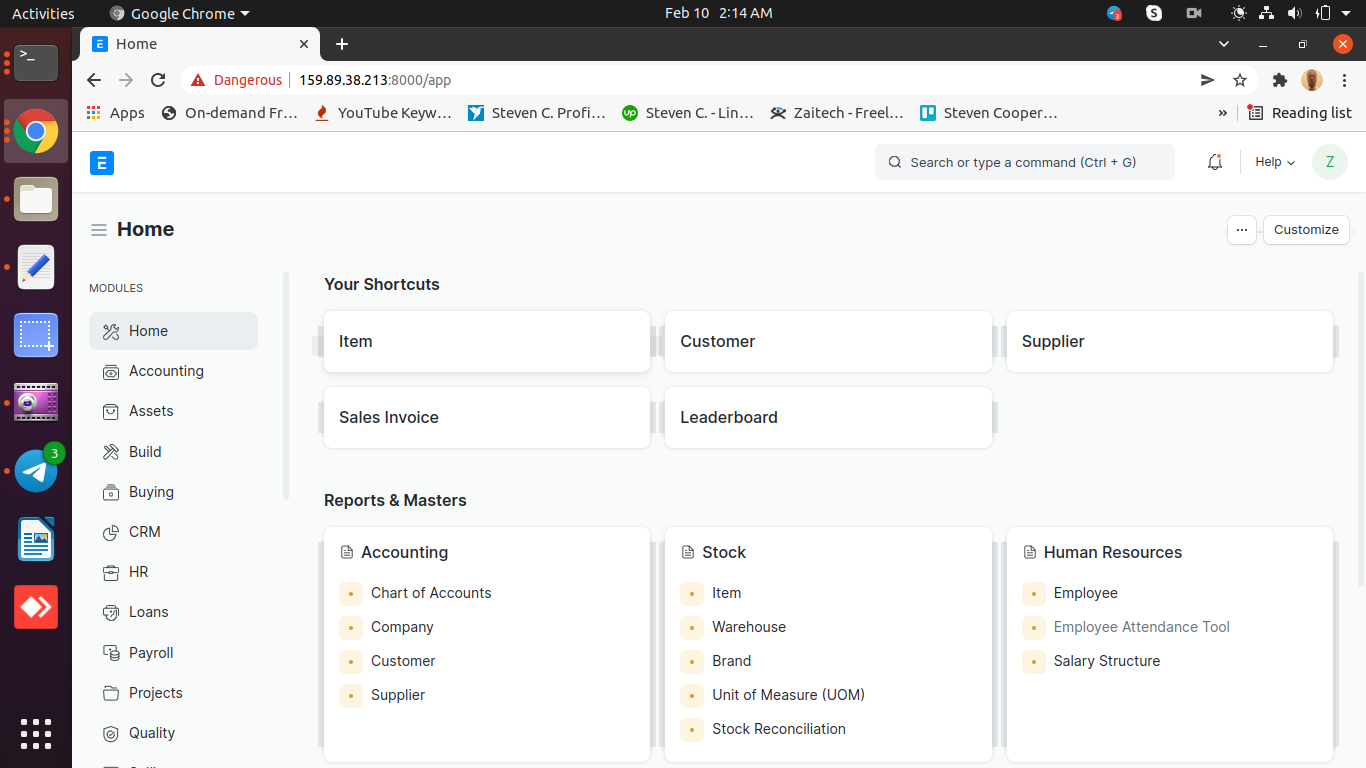
Task: Open the Quality module
Action: (151, 733)
